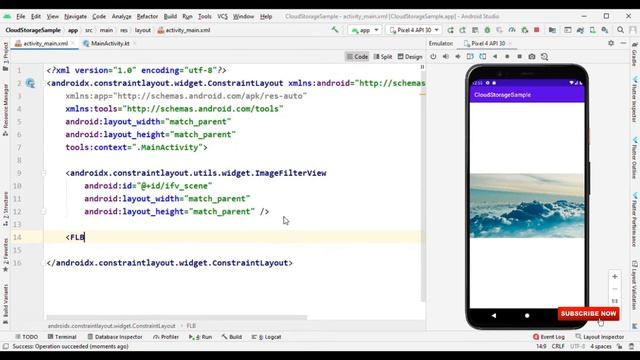Image resolution: width=640 pixels, height=360 pixels.
Task: Close the activity_main.xml tab
Action: pos(73,43)
